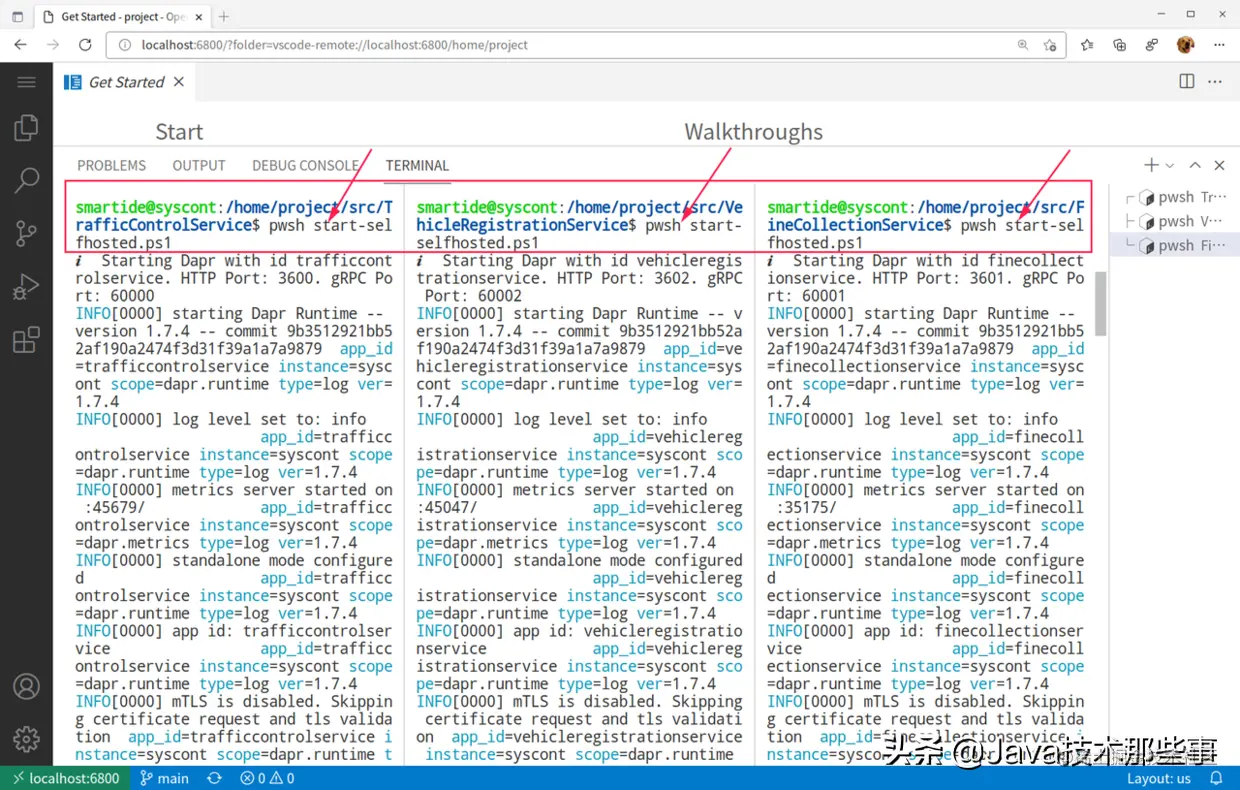The image size is (1240, 790).
Task: Go back in the browser
Action: point(20,45)
